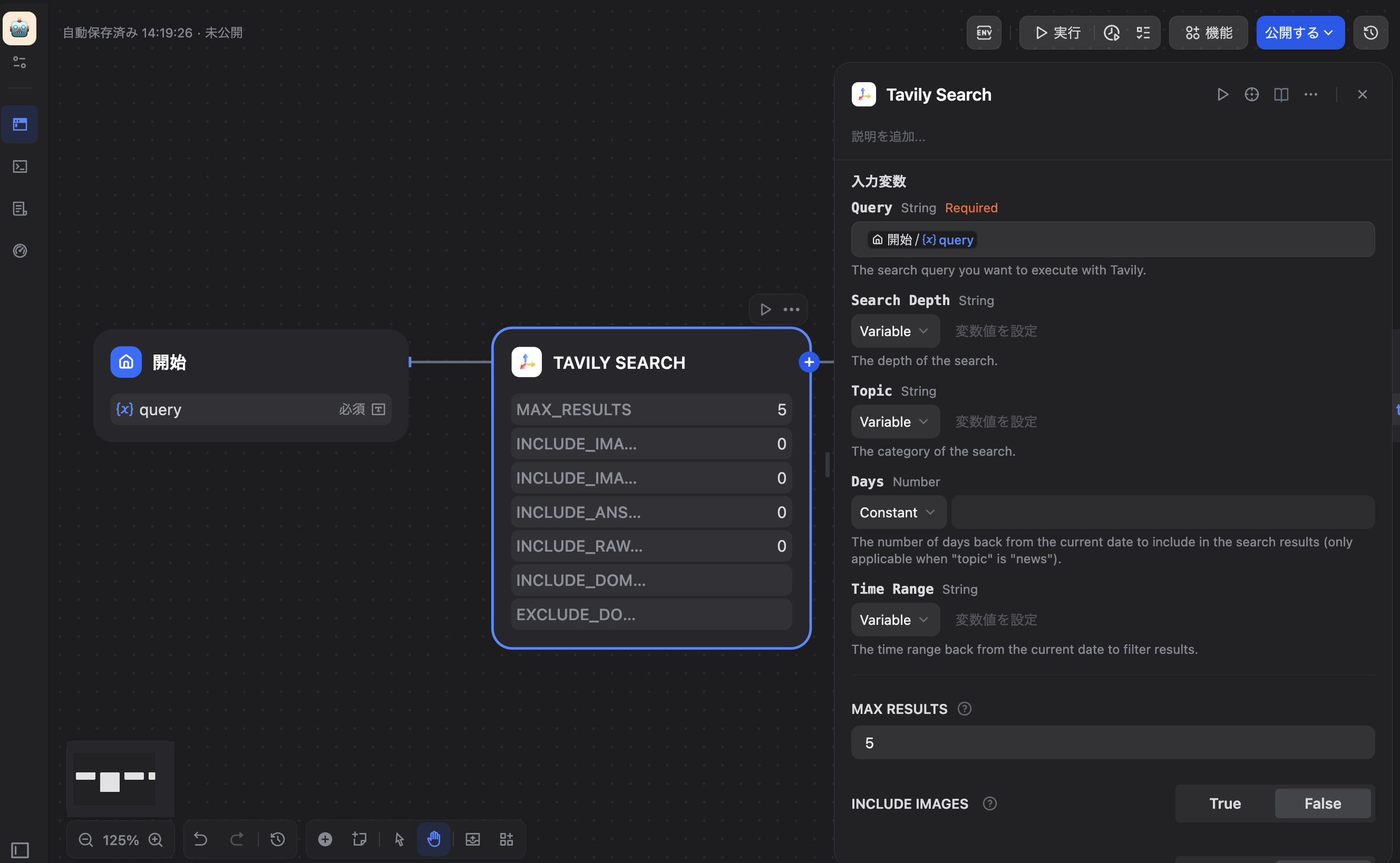Open Days Constant type dropdown
The height and width of the screenshot is (863, 1400).
pos(898,513)
